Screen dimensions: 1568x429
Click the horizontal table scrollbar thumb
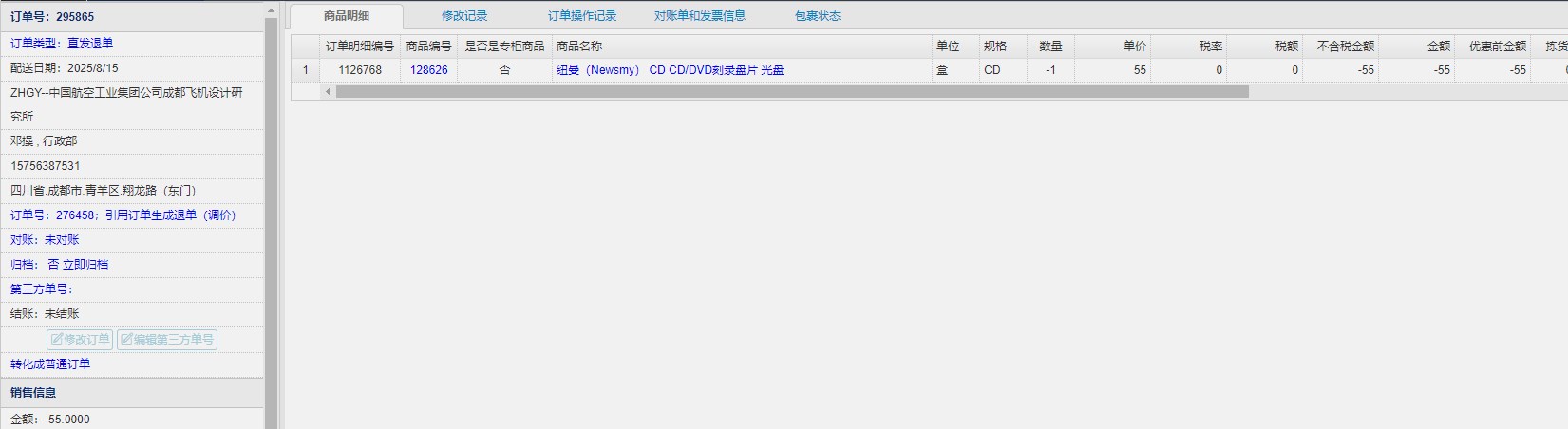pyautogui.click(x=791, y=92)
